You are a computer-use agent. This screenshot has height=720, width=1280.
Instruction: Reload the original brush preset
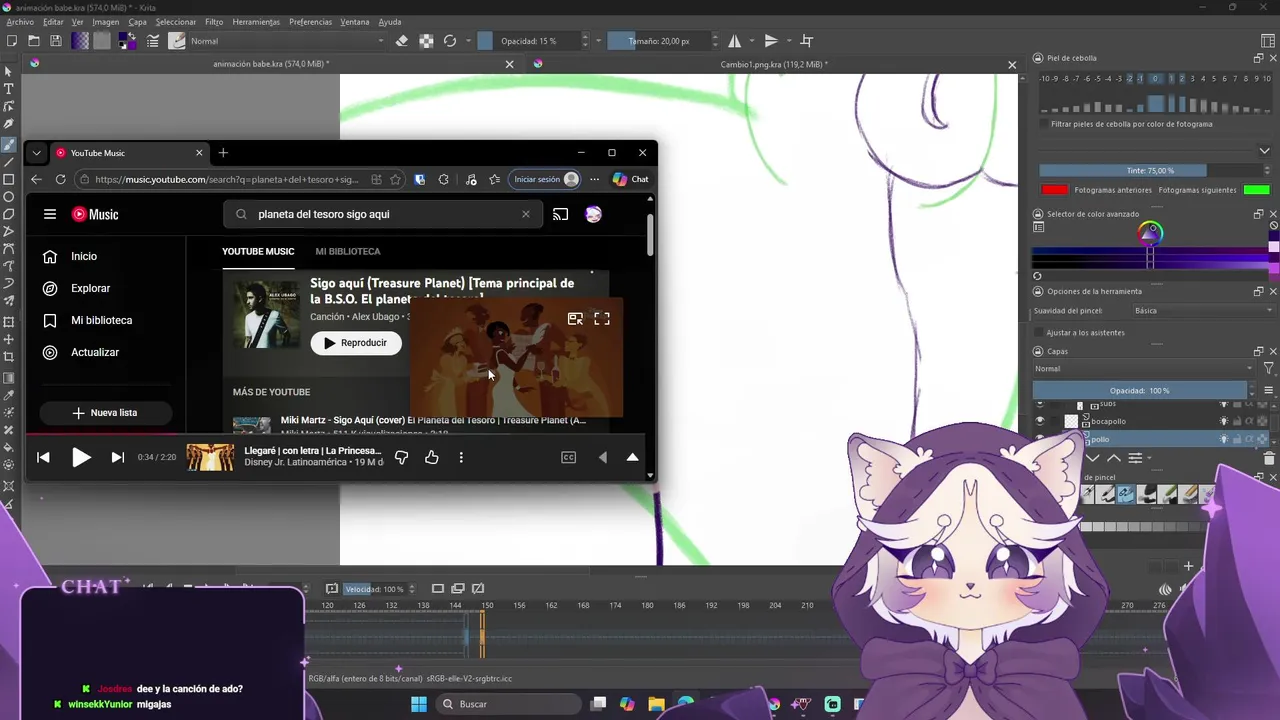[450, 41]
